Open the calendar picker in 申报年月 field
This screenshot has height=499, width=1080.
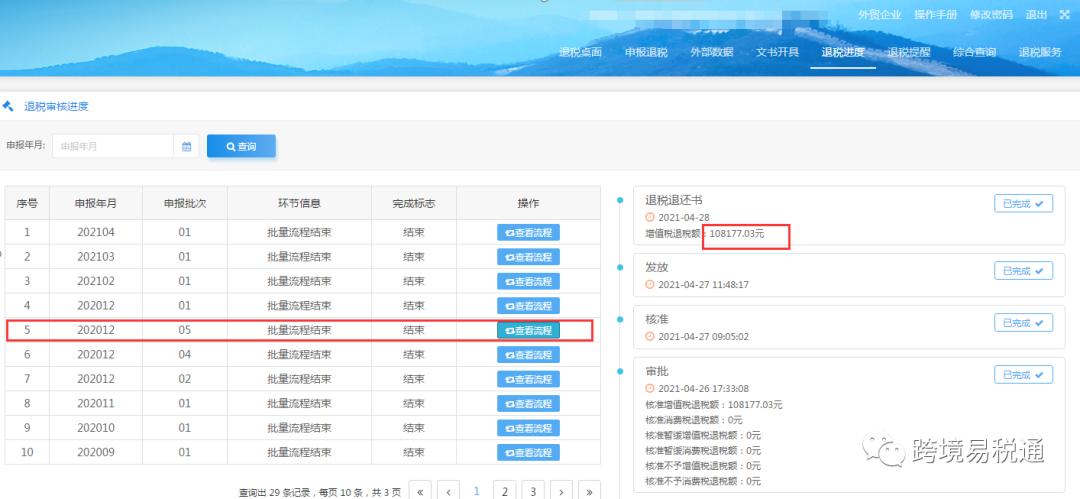(186, 146)
